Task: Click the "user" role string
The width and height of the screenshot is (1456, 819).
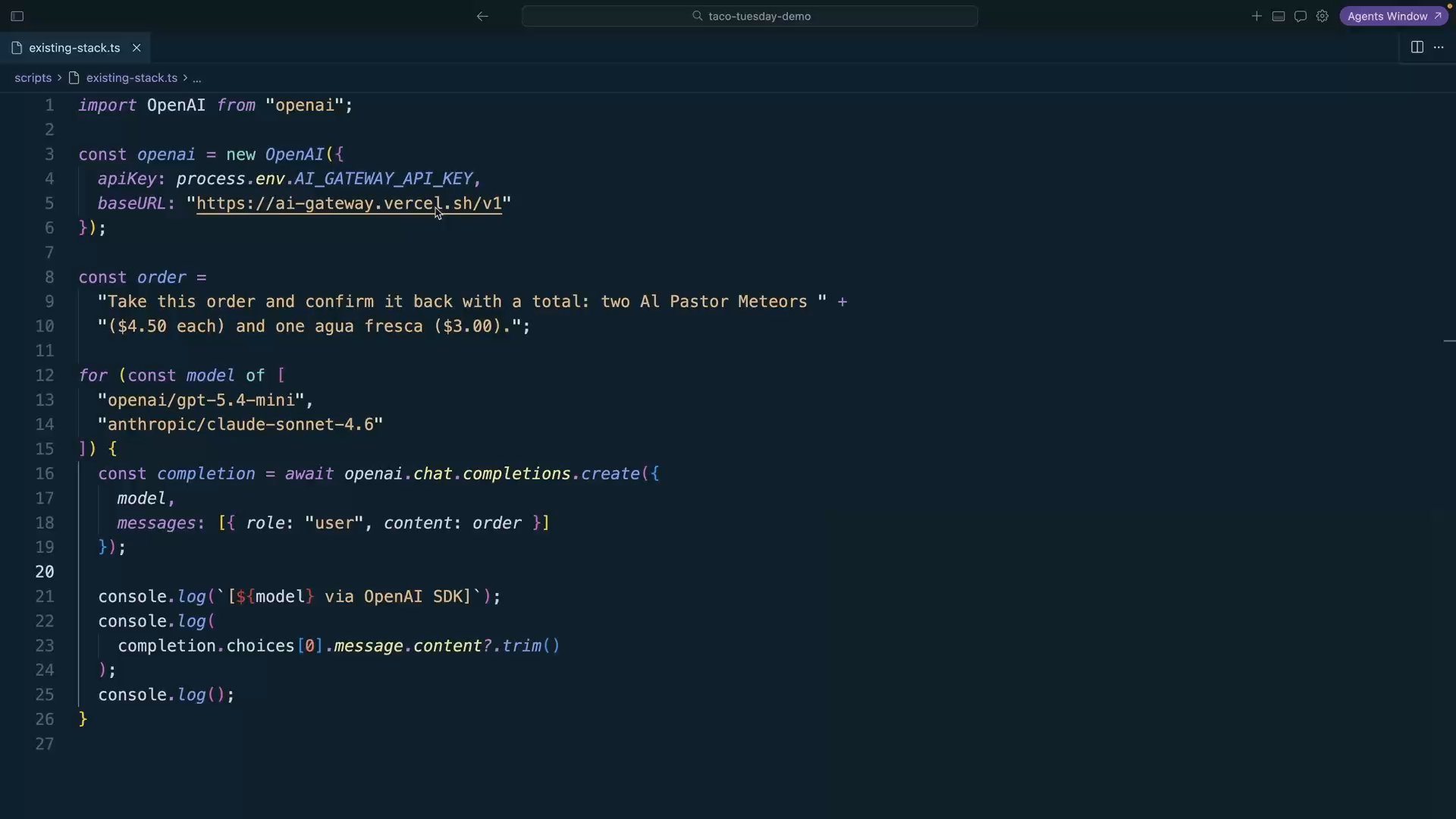Action: coord(334,523)
